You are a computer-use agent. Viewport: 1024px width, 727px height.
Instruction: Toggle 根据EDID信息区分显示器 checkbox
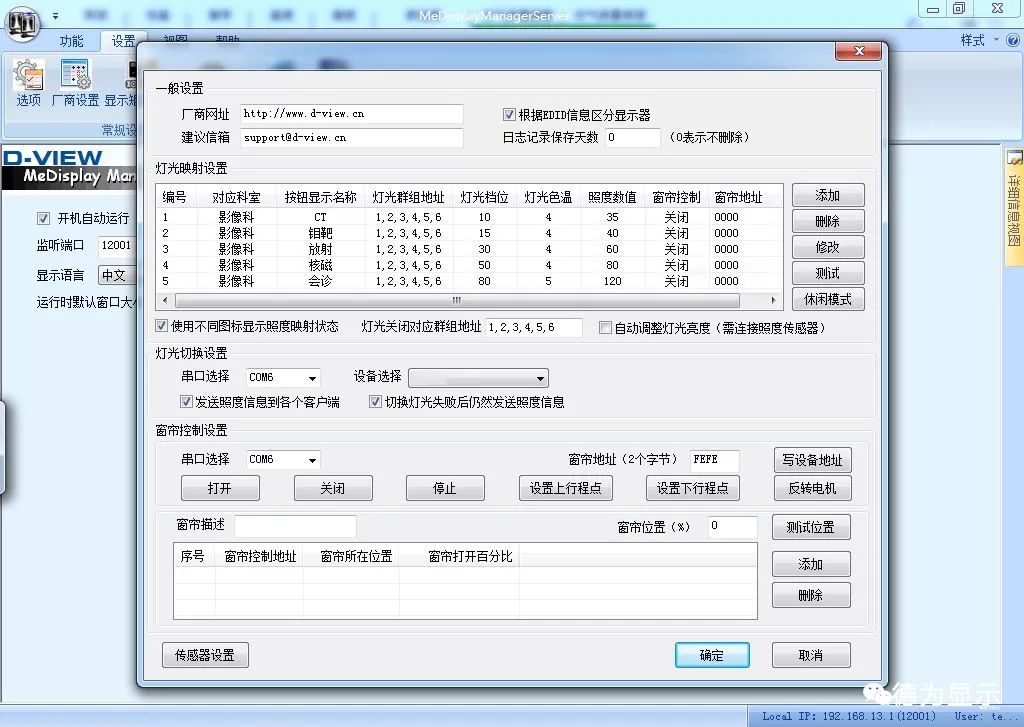509,115
